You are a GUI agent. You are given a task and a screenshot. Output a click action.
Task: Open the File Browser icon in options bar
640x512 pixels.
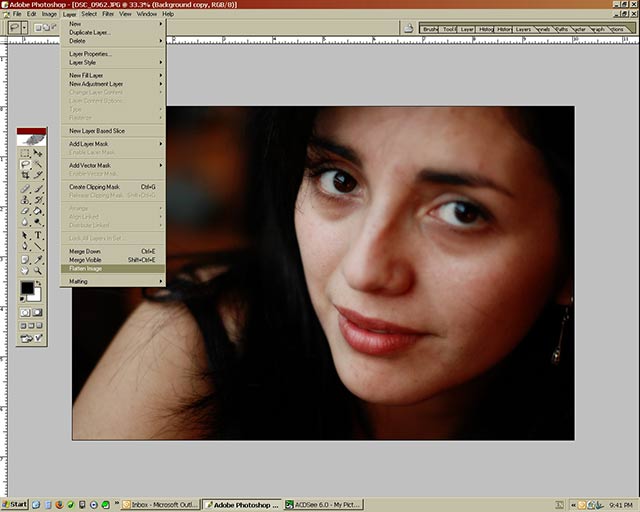coord(408,28)
